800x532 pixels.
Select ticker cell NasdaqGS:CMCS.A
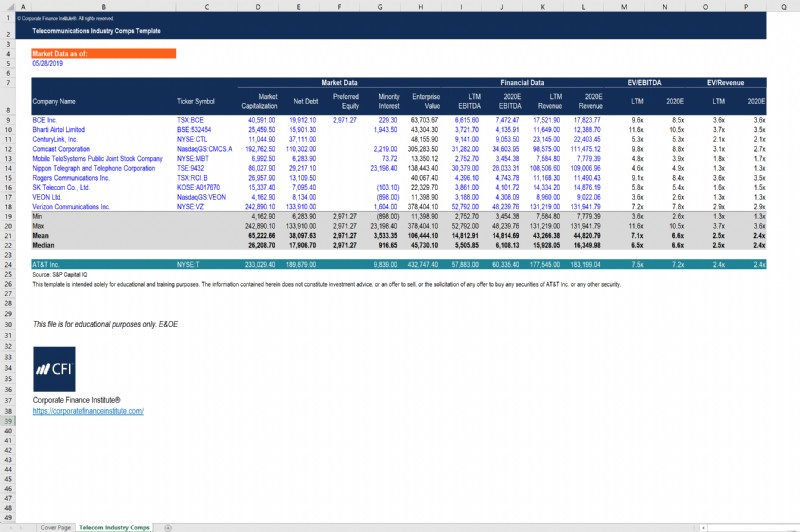coord(205,149)
